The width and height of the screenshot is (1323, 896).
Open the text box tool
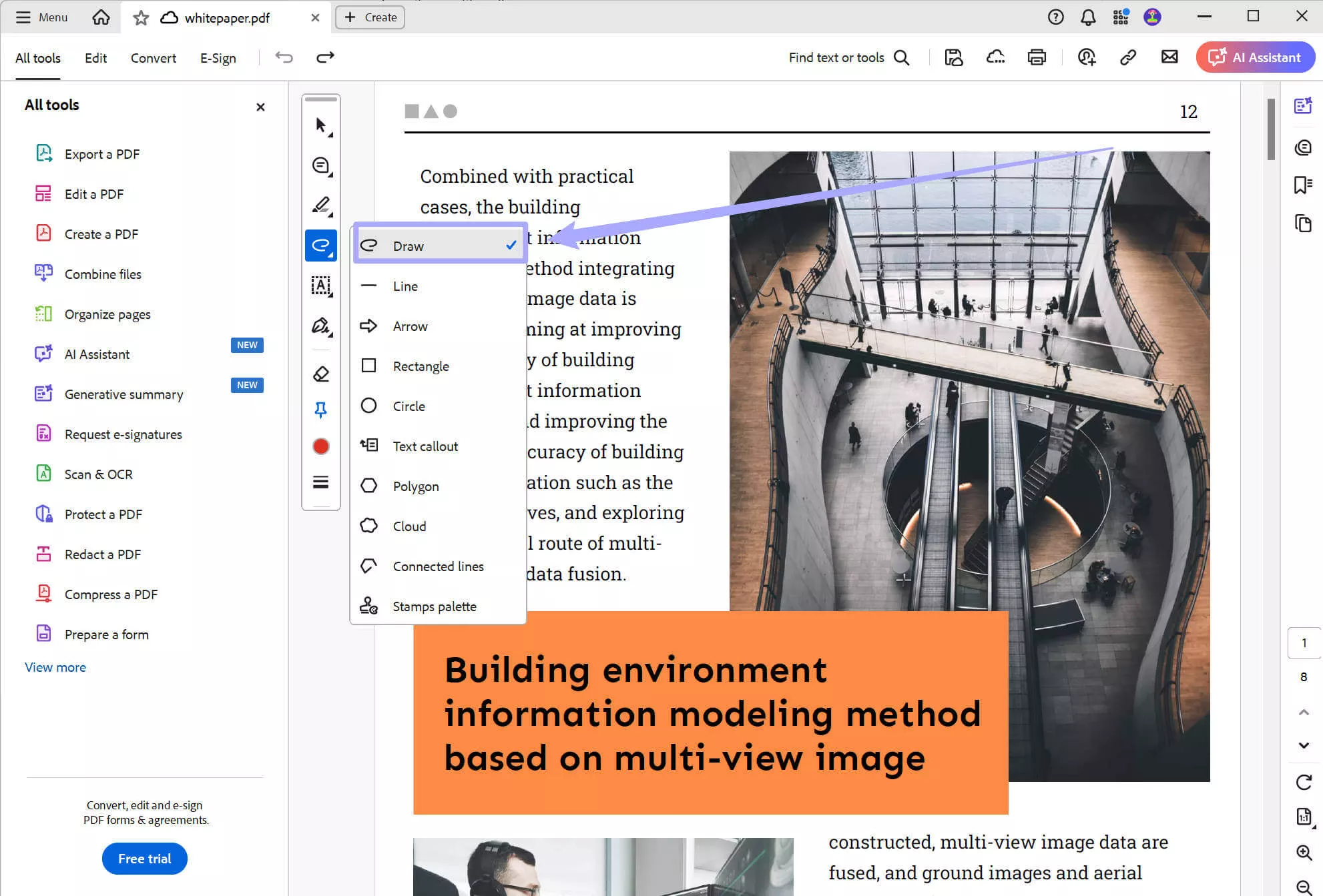coord(321,286)
